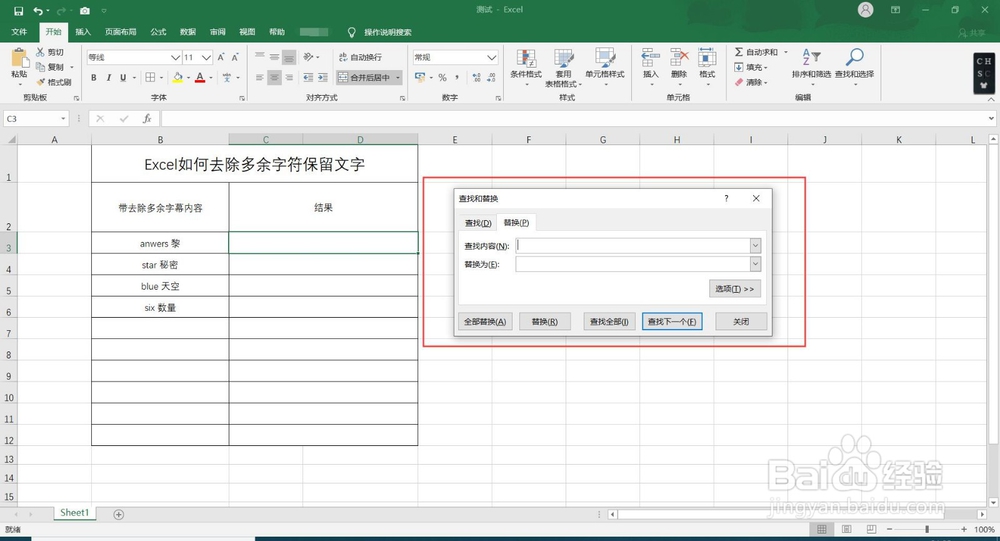
Task: Toggle center horizontal alignment
Action: [274, 78]
